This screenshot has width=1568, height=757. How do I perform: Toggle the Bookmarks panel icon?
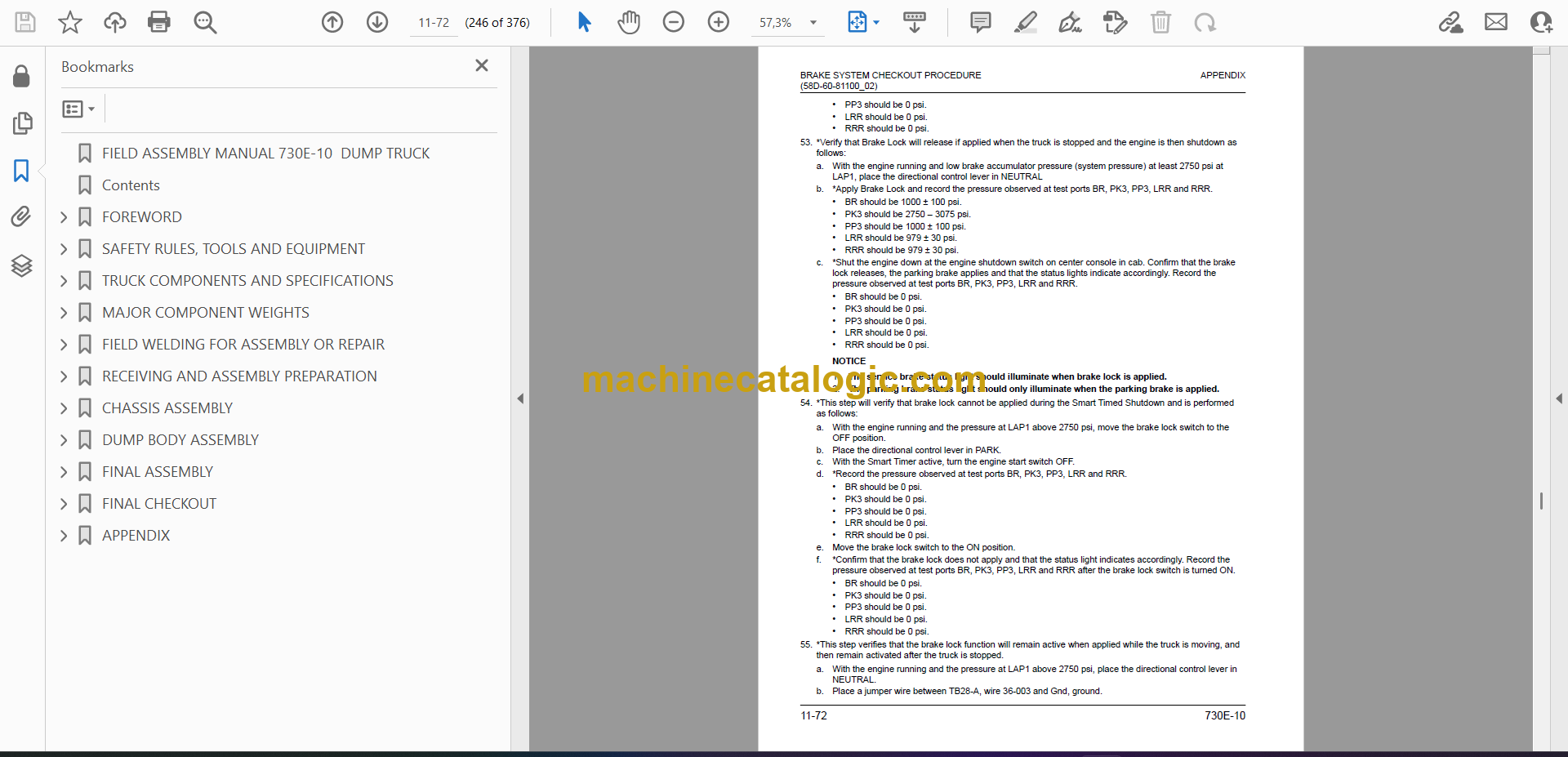[x=21, y=171]
